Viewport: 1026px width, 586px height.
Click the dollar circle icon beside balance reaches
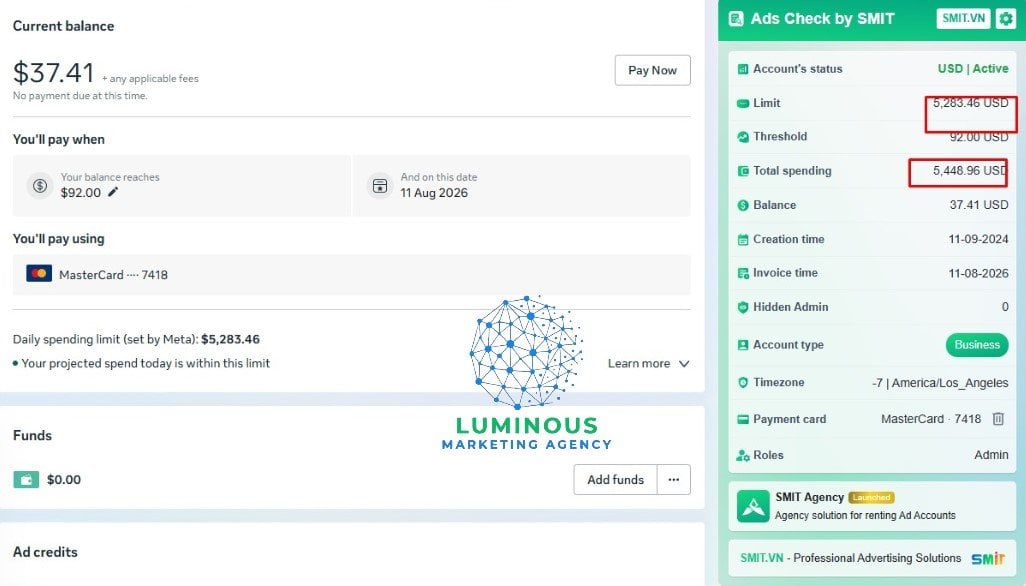40,186
